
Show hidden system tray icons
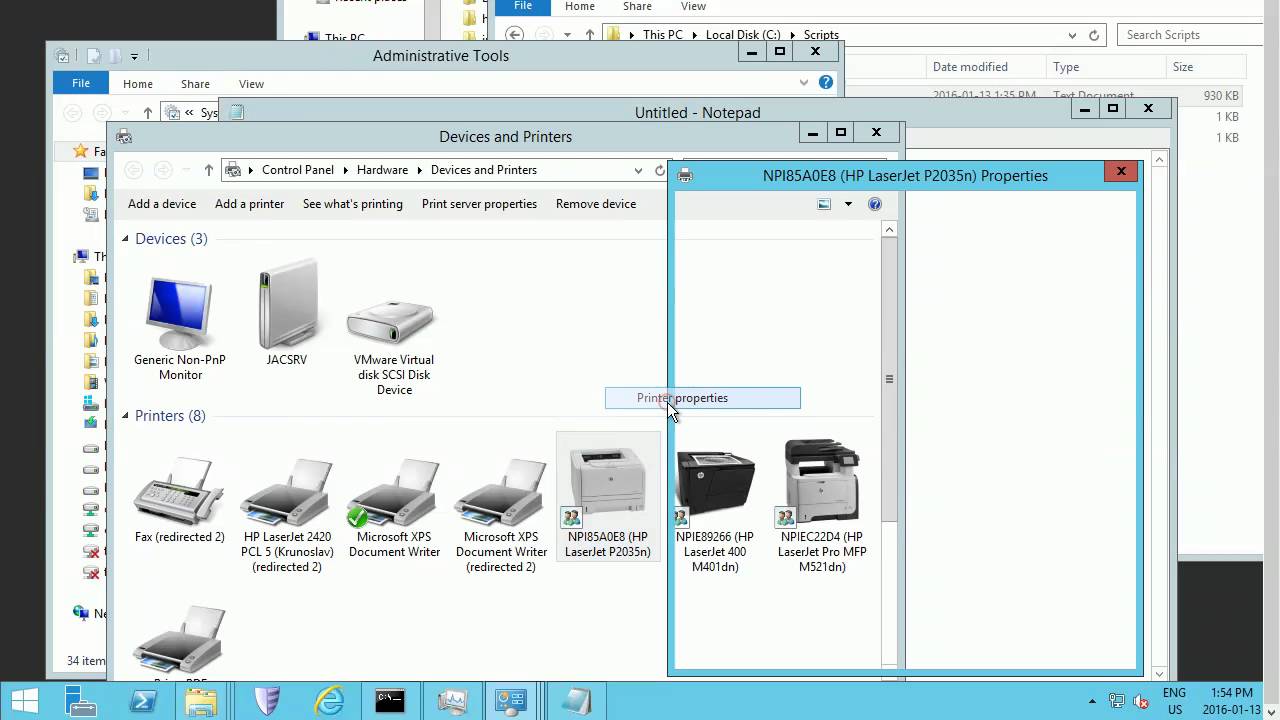point(1092,701)
